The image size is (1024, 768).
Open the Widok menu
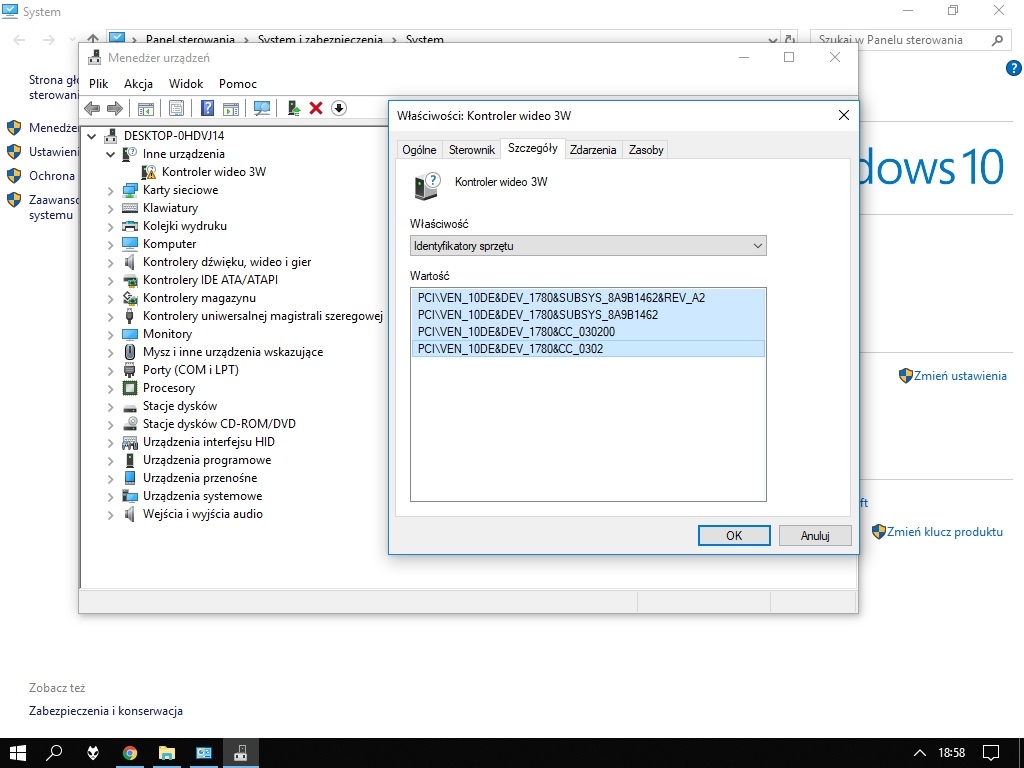[186, 84]
